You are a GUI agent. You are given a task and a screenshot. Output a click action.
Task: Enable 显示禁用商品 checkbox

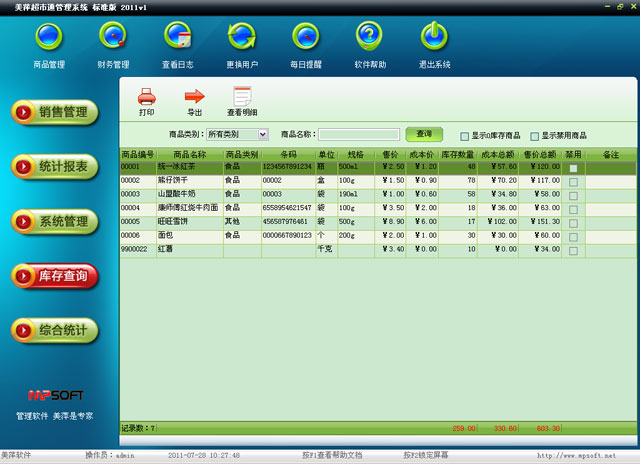pos(535,135)
